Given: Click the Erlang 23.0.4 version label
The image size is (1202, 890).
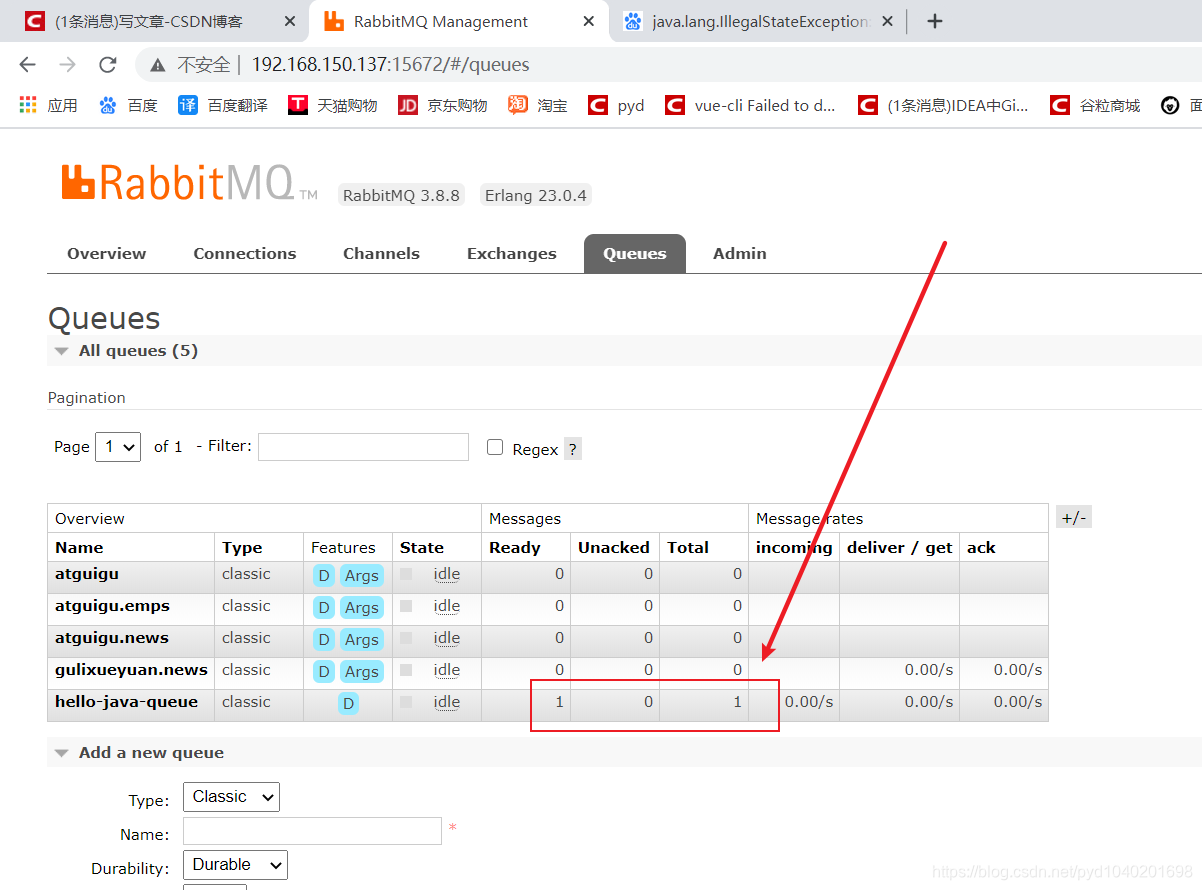Looking at the screenshot, I should coord(535,195).
